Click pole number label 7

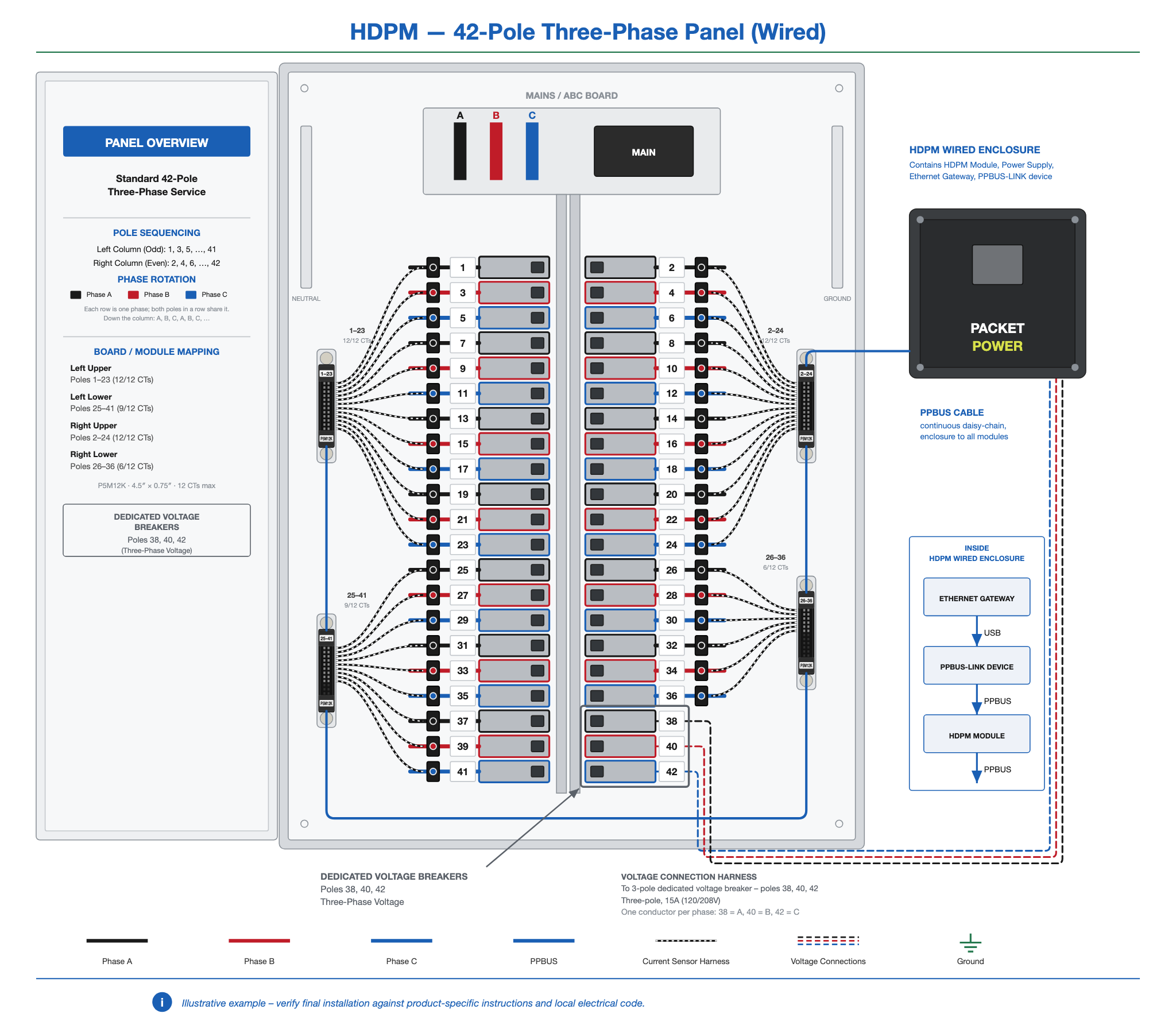click(462, 343)
